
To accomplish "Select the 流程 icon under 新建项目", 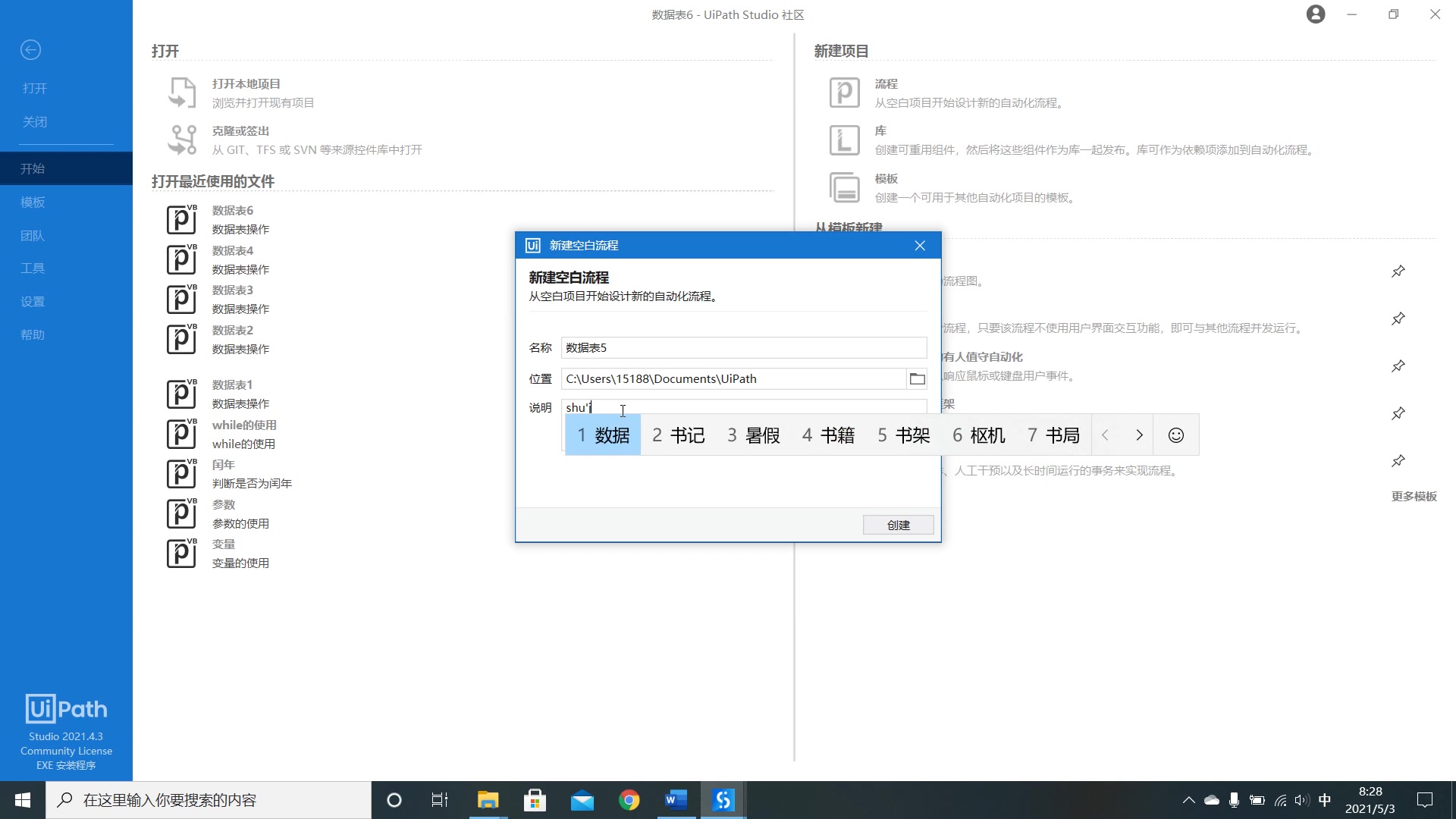I will point(844,93).
